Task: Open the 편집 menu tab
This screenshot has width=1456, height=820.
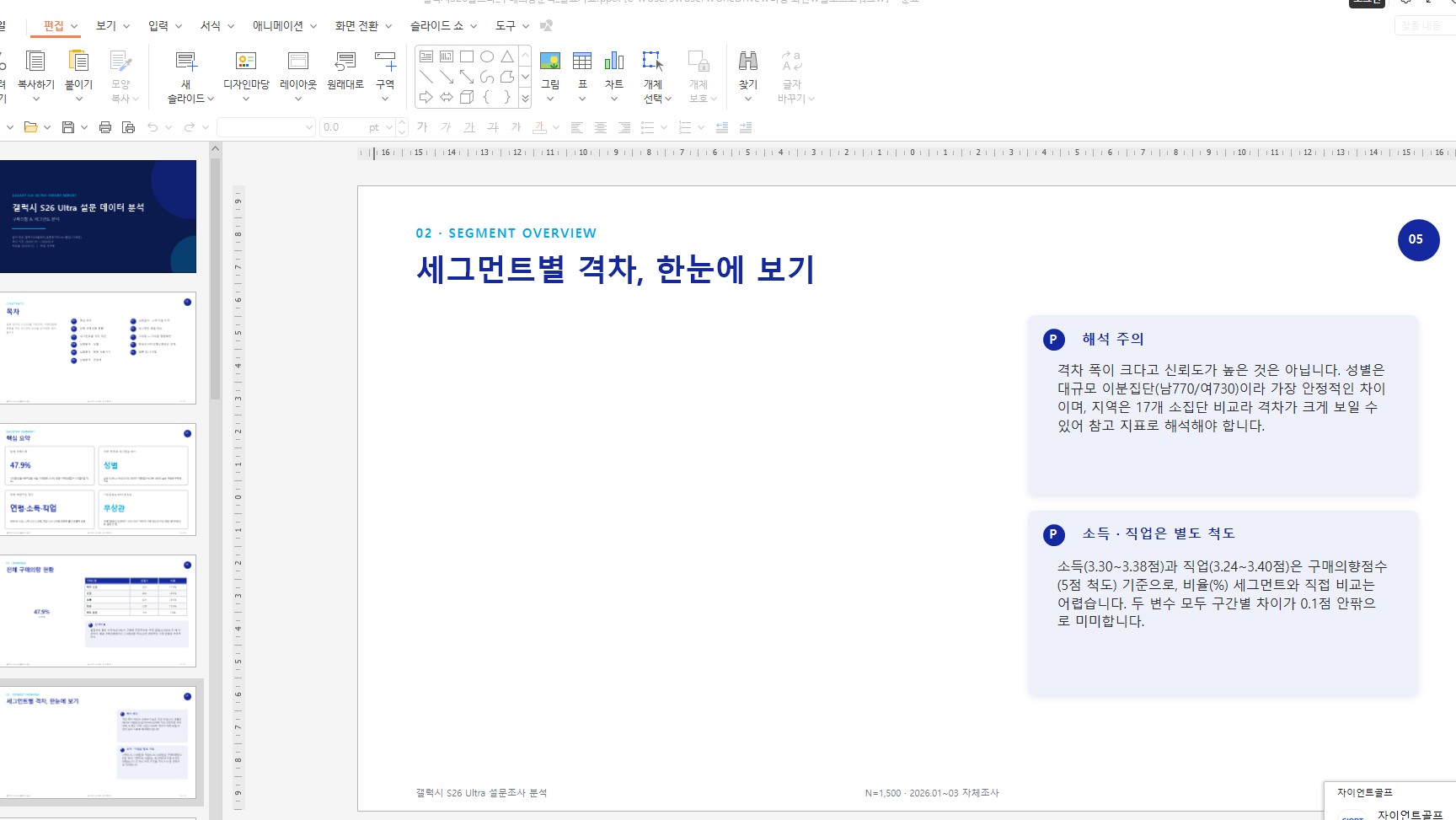Action: (54, 26)
